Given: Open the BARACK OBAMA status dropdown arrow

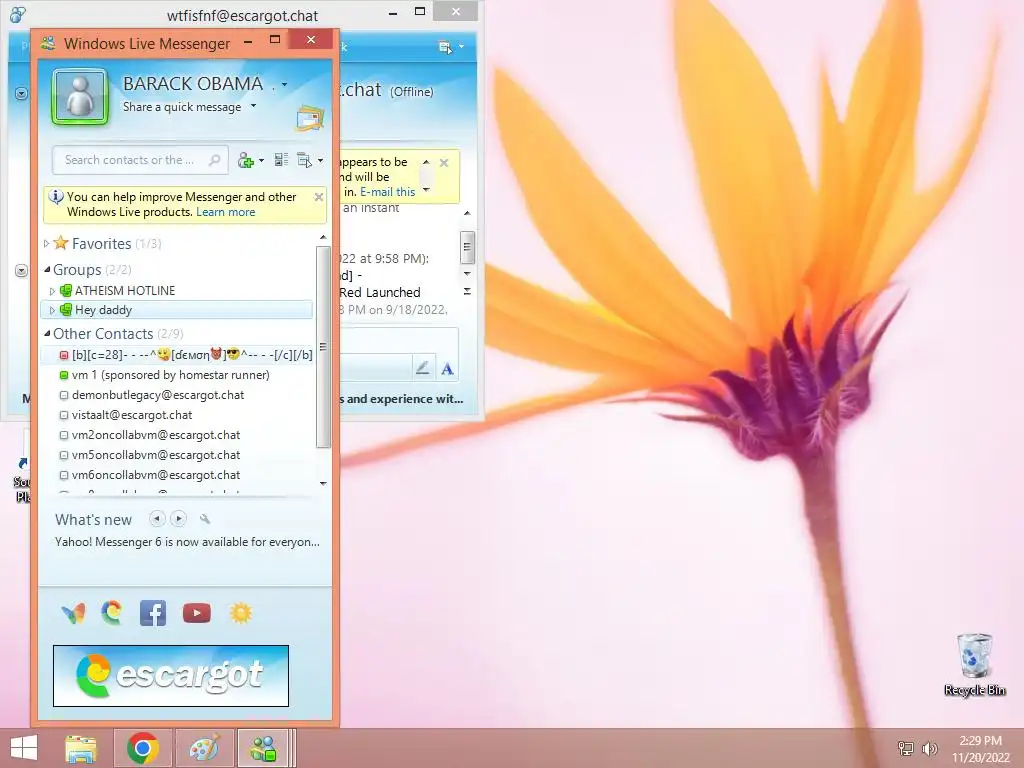Looking at the screenshot, I should point(284,84).
